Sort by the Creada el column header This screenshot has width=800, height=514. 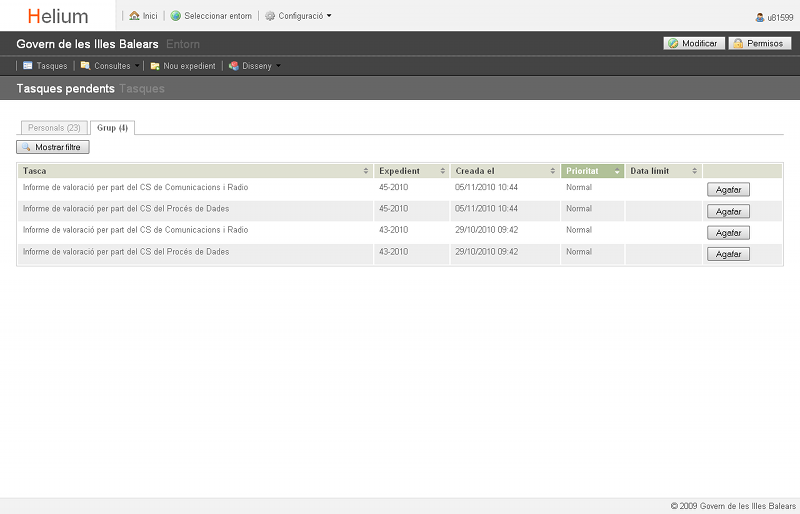tap(503, 171)
